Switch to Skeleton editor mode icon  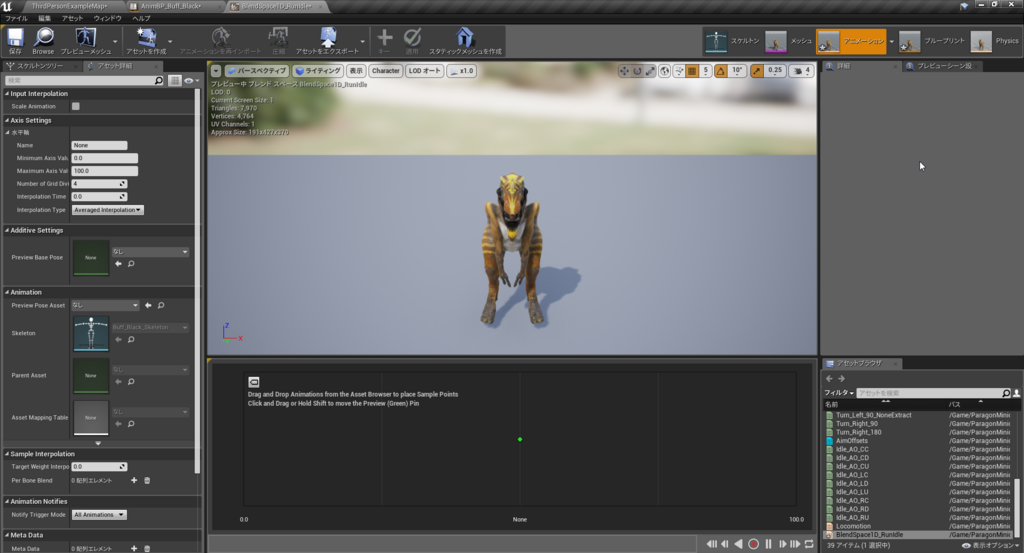tap(716, 41)
